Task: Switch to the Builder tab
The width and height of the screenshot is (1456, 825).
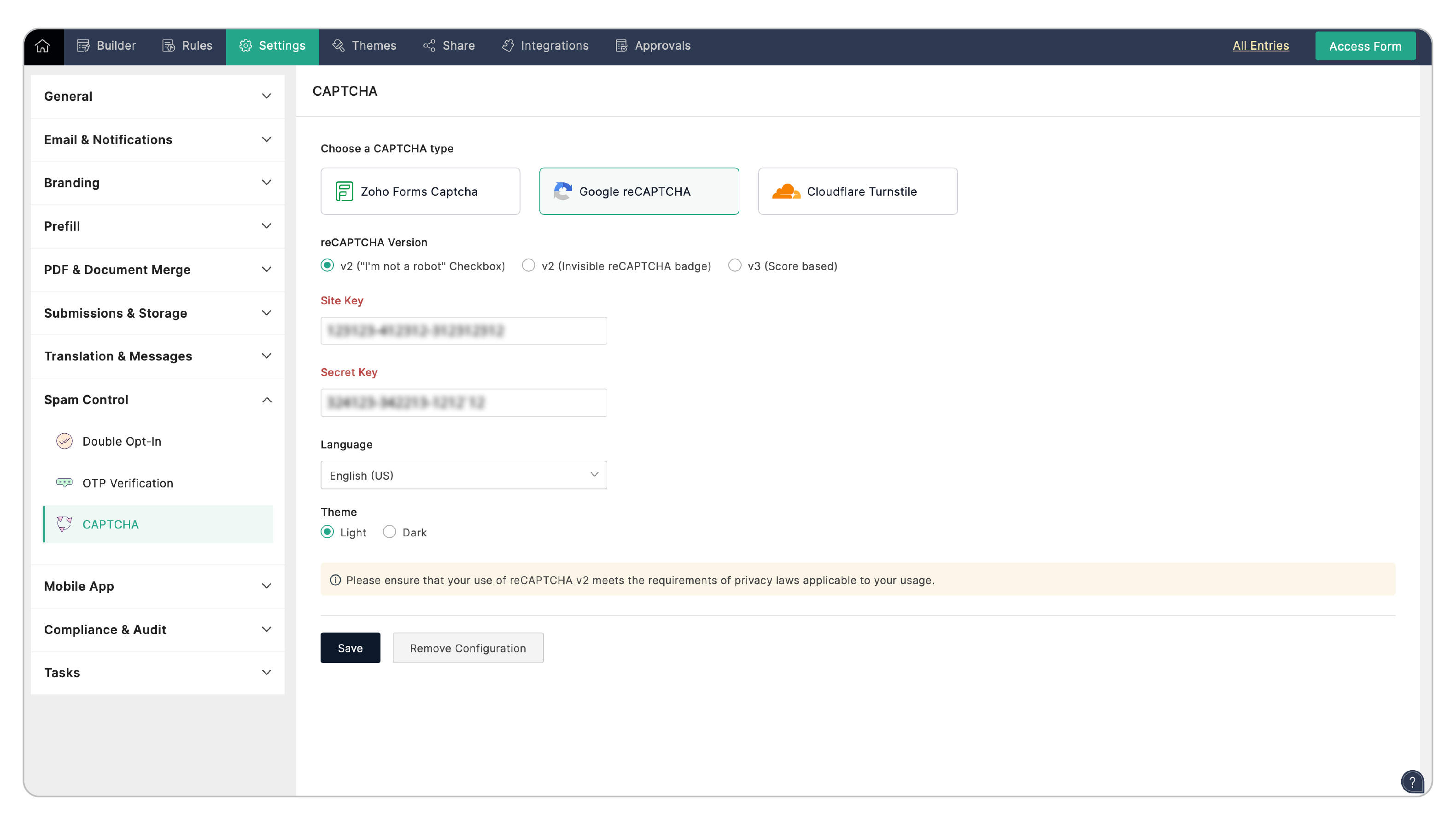Action: [x=106, y=46]
